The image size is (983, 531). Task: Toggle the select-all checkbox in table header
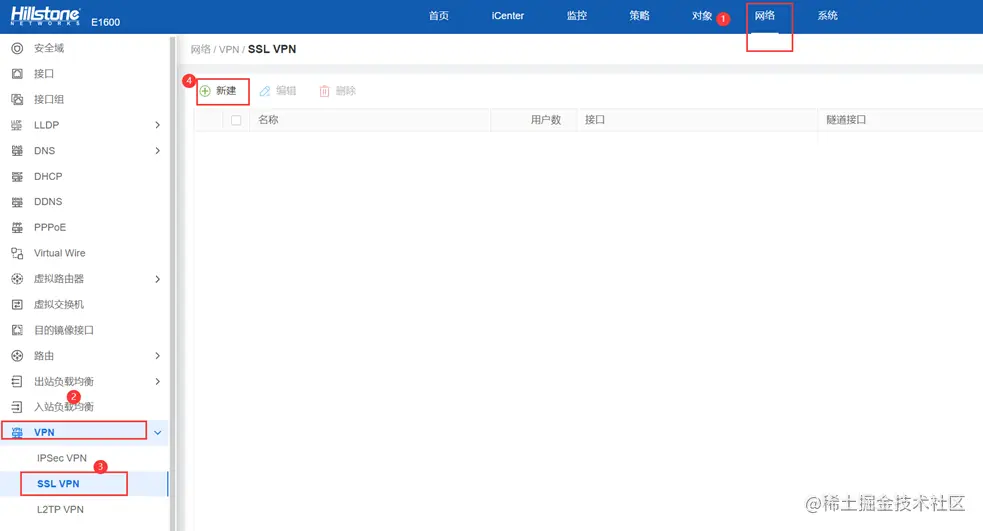pos(236,120)
